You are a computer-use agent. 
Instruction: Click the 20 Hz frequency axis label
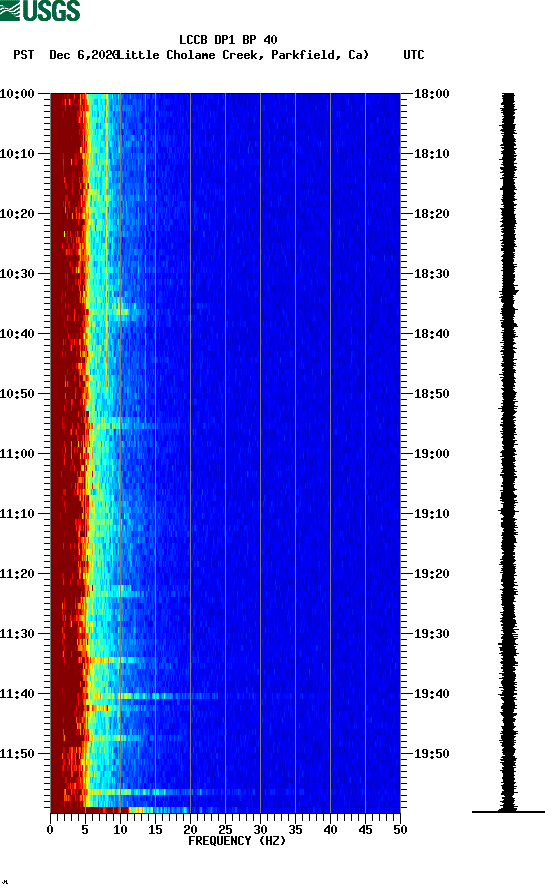tap(190, 830)
